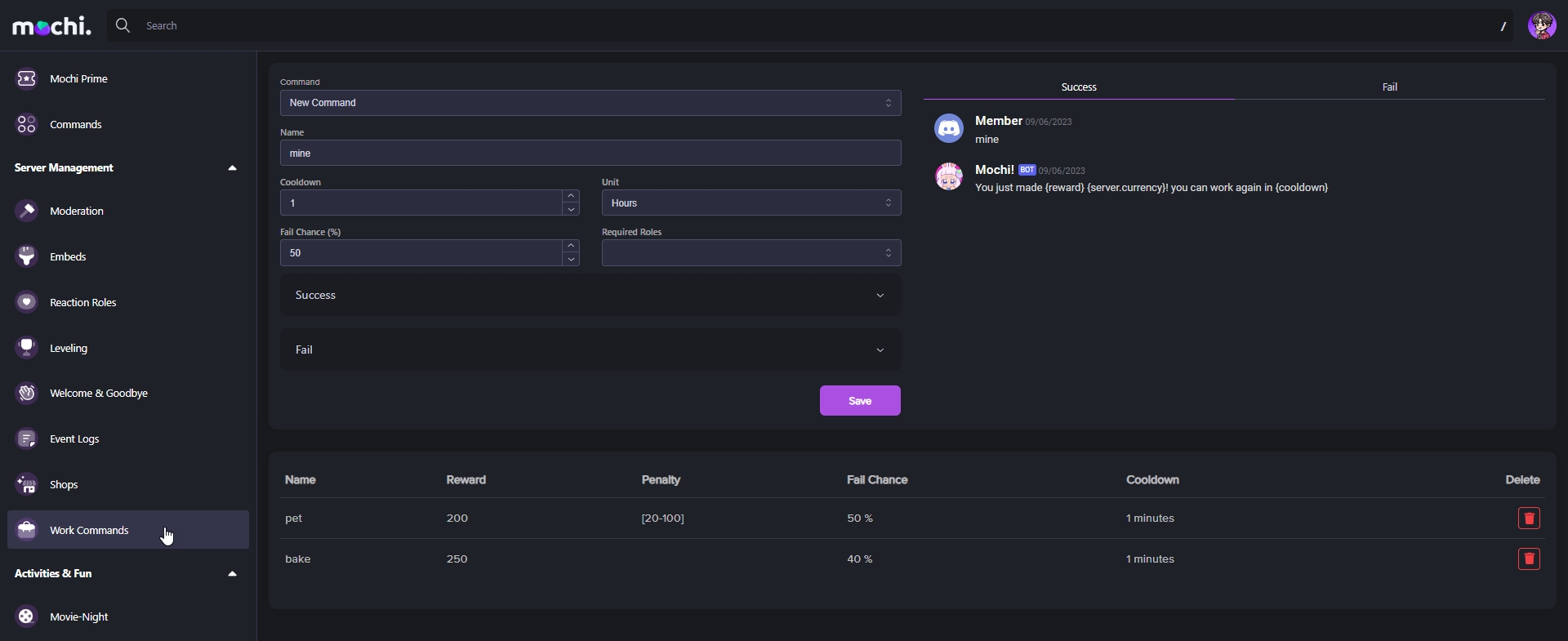Click the search magnifier icon

click(122, 25)
